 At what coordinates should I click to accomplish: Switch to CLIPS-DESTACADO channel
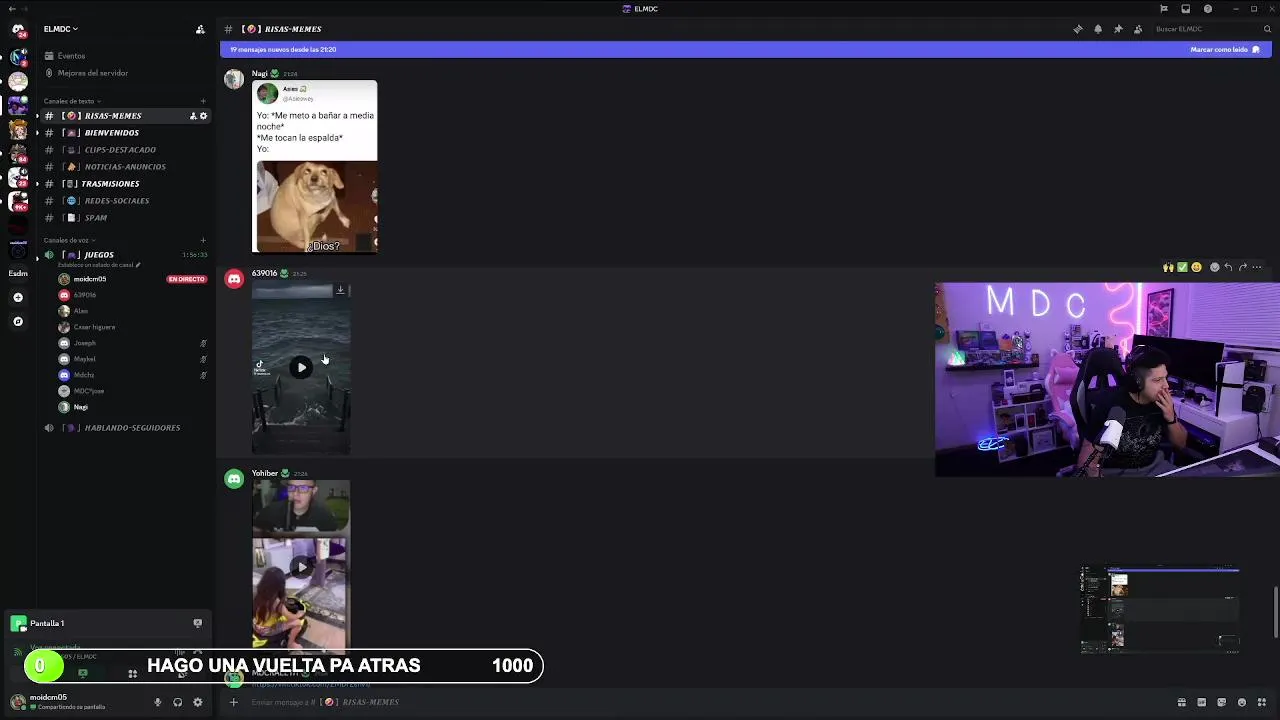tap(124, 150)
